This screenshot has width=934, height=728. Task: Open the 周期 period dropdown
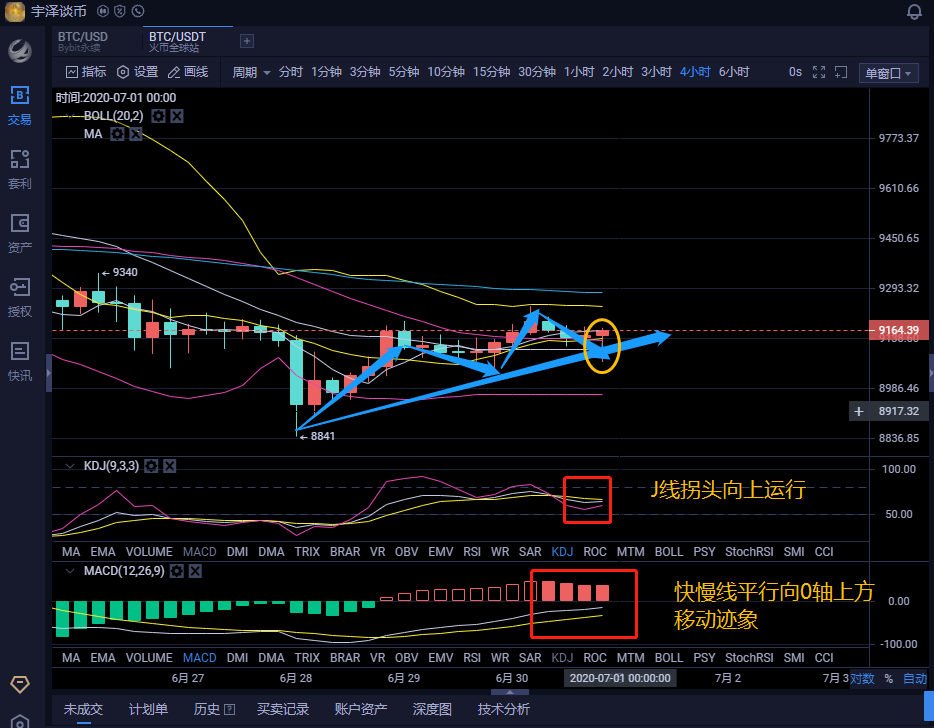coord(248,71)
